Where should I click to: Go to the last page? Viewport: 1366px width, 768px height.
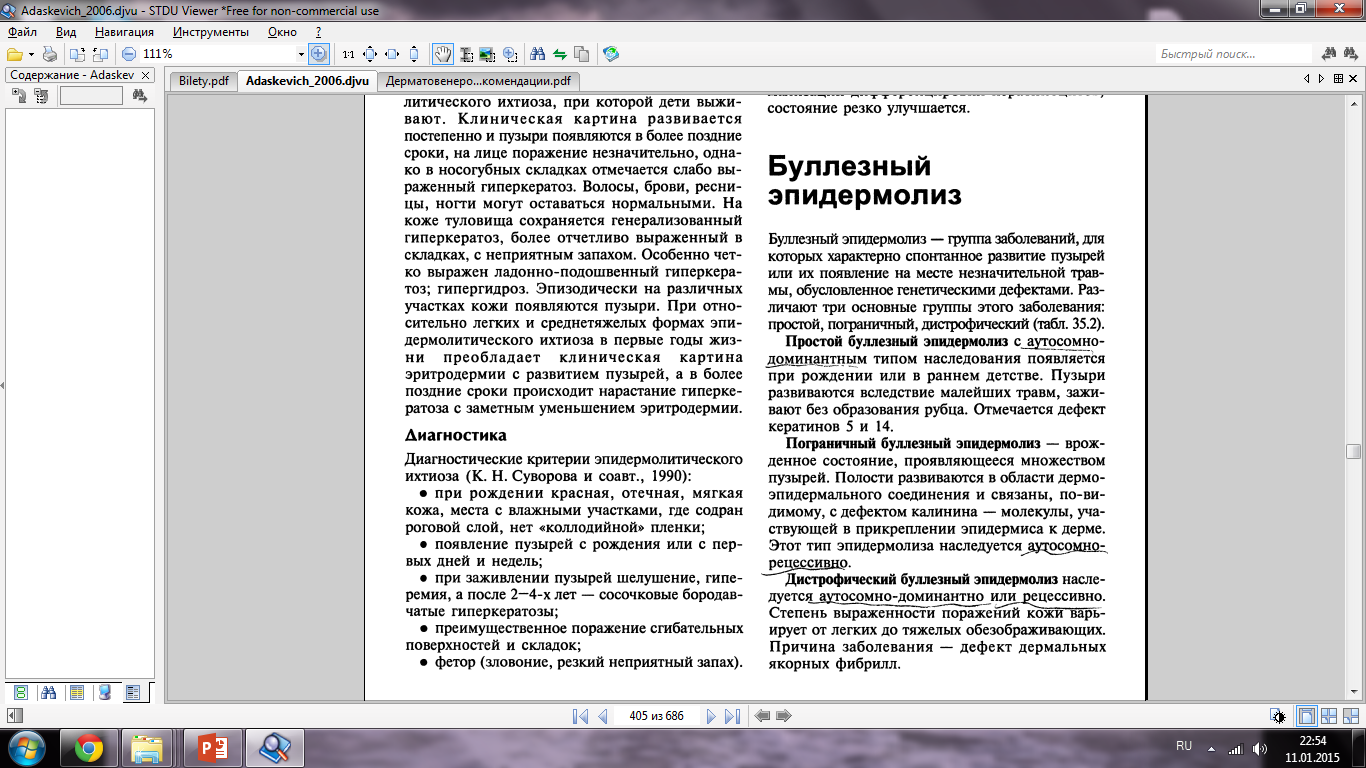pyautogui.click(x=733, y=716)
